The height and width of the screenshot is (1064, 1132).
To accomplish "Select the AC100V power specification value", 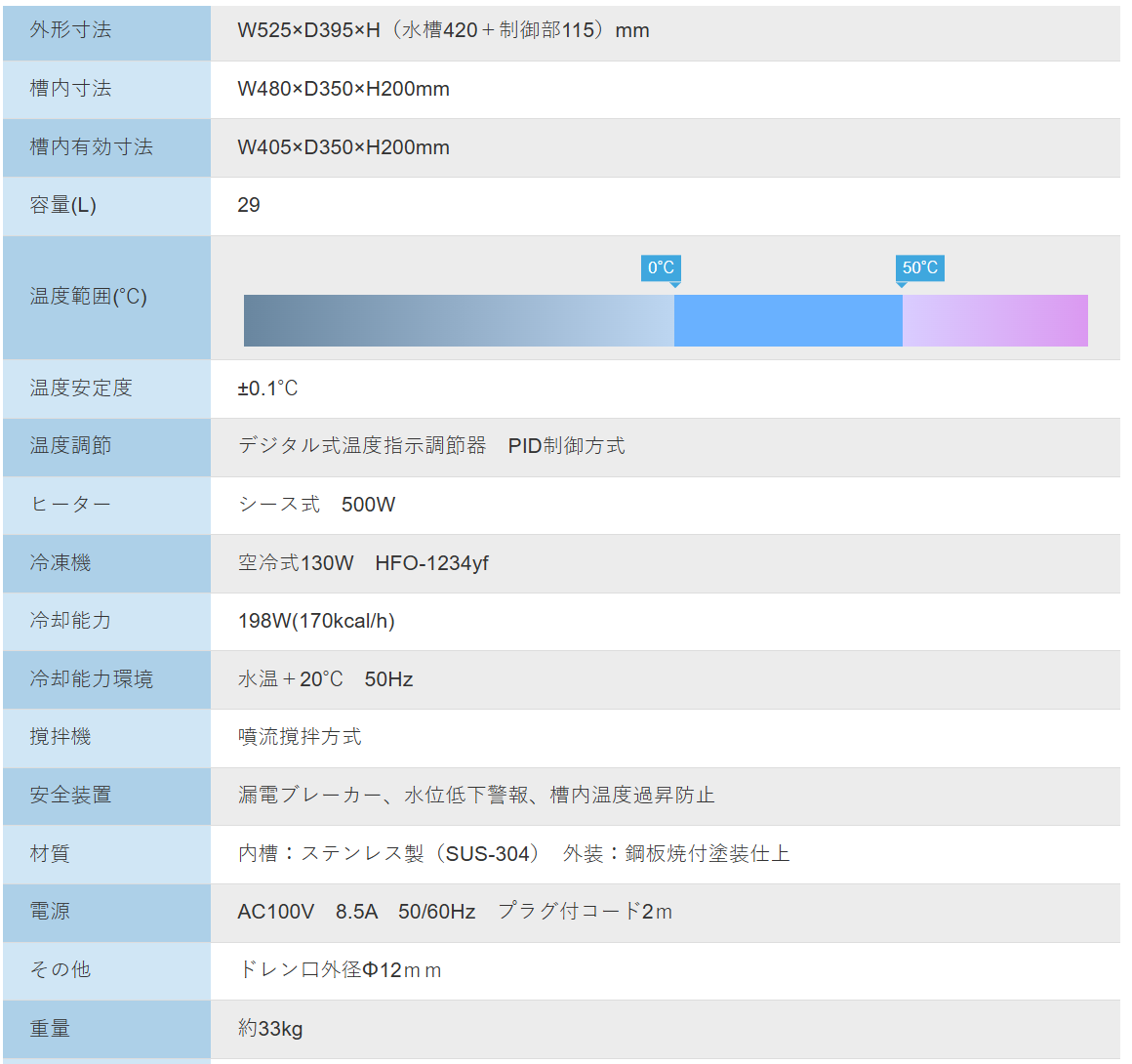I will 276,912.
